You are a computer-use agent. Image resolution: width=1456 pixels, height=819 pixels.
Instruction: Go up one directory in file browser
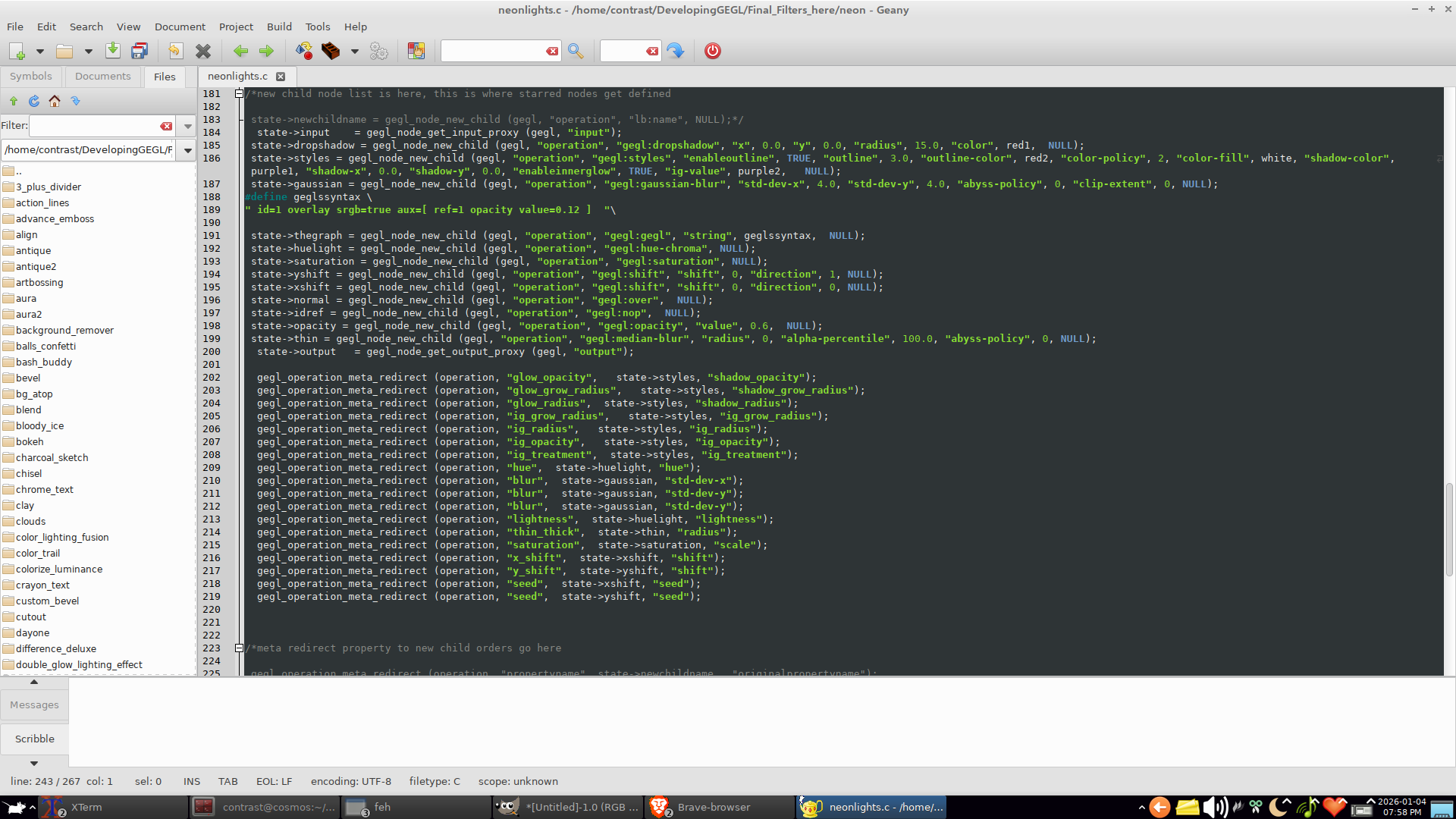14,101
